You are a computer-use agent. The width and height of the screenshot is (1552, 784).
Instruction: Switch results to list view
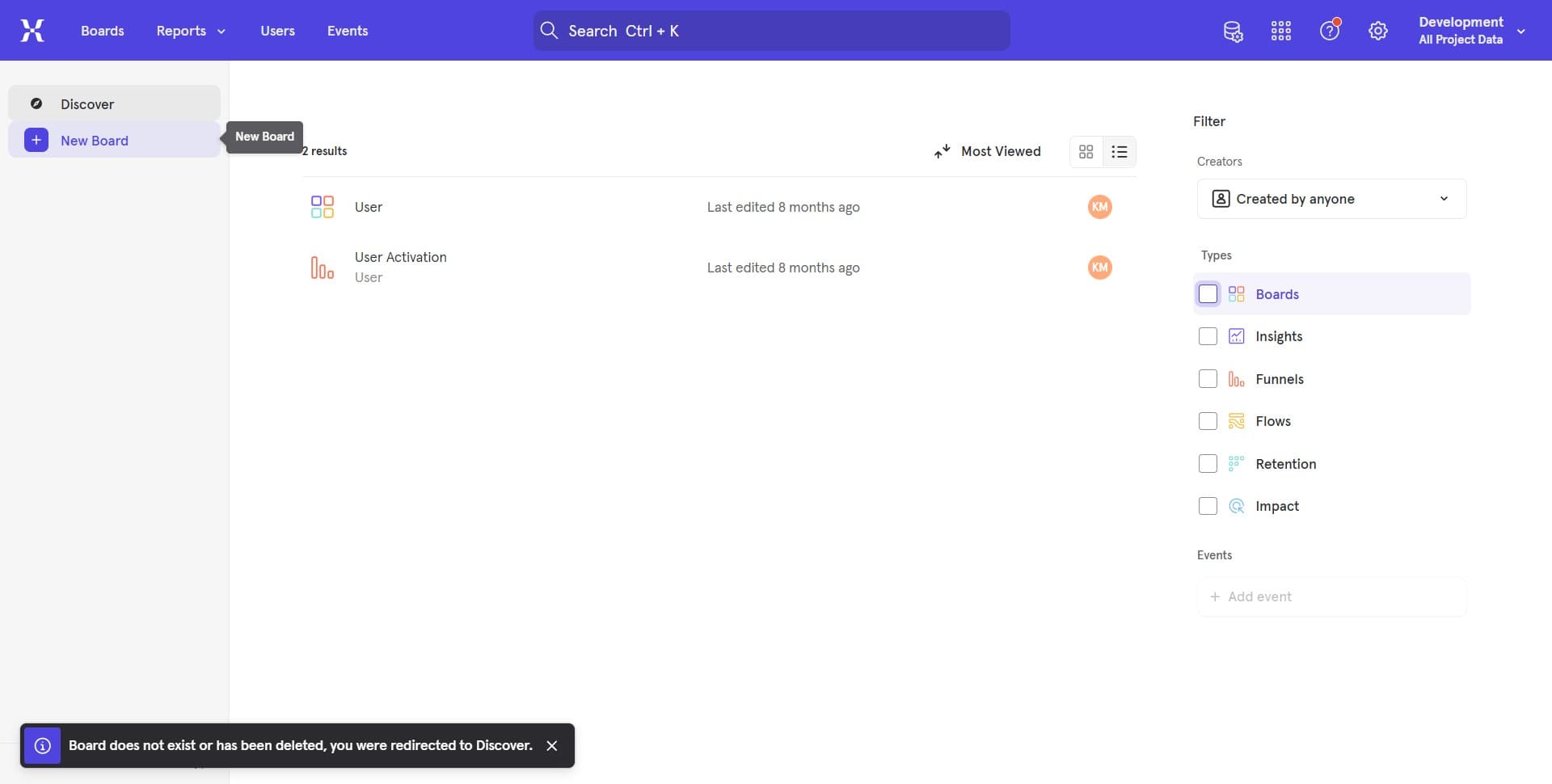click(1119, 151)
